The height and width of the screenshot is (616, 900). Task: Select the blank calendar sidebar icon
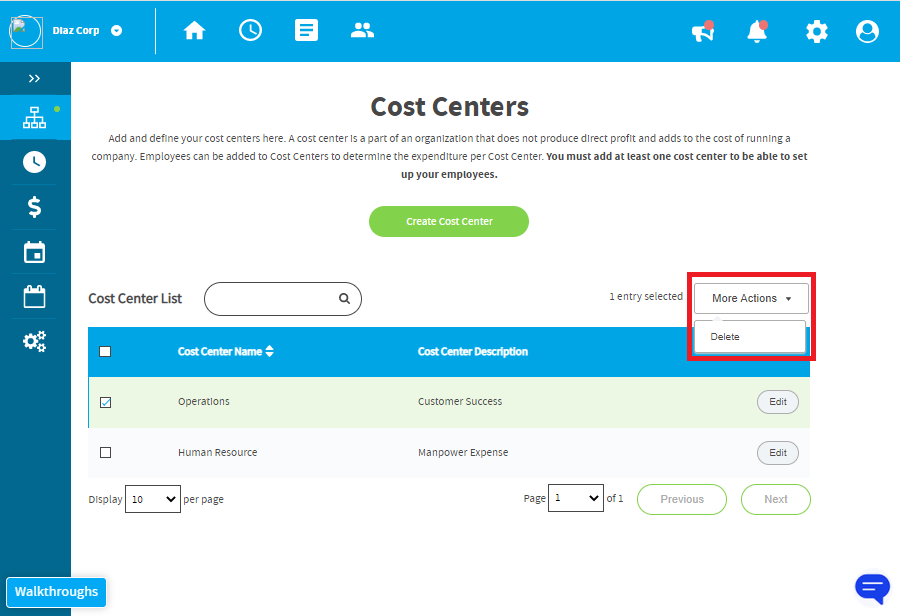pyautogui.click(x=34, y=297)
